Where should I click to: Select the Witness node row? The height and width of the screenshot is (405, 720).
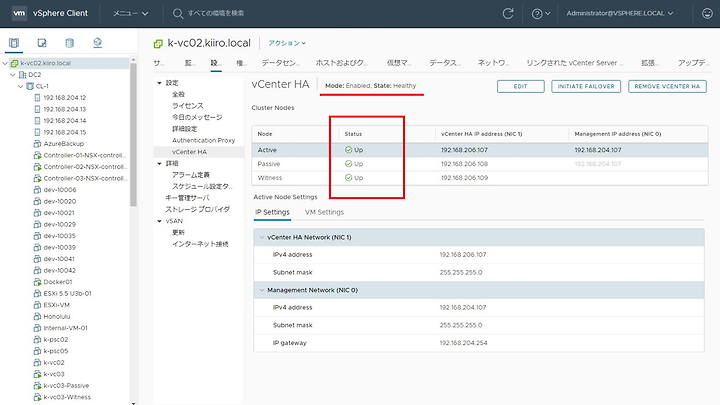point(480,177)
